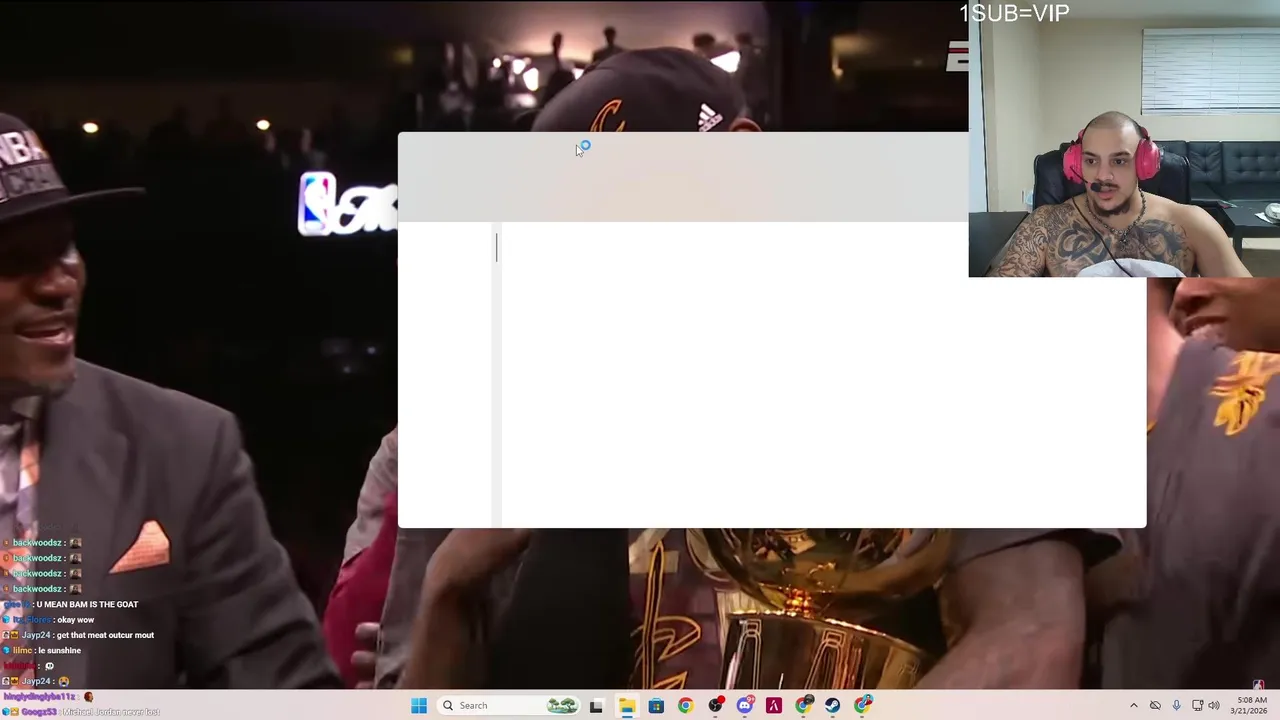Show hidden system tray icons

[x=1133, y=706]
